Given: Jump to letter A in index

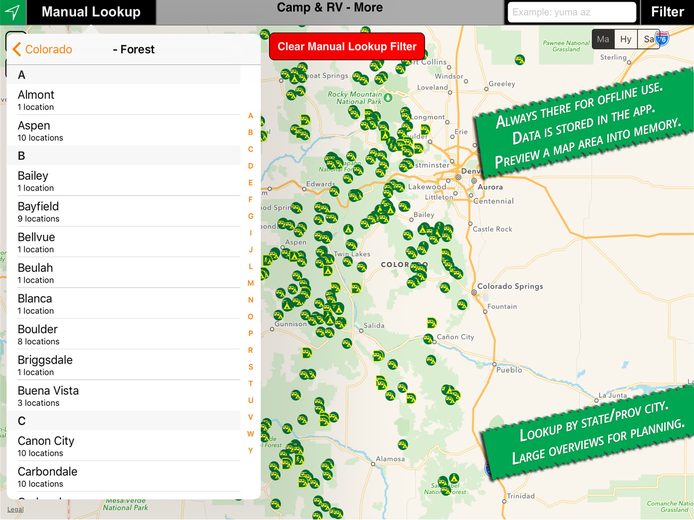Looking at the screenshot, I should click(x=251, y=116).
